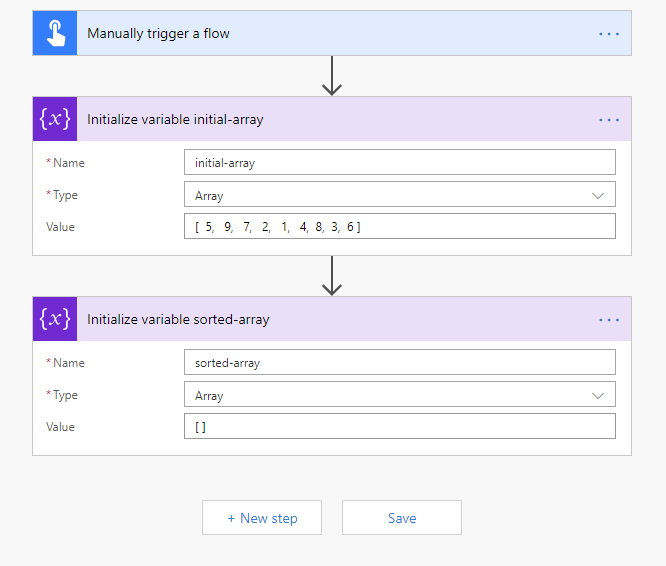Click the variable icon on initial-array card
Viewport: 666px width, 566px height.
[x=54, y=119]
